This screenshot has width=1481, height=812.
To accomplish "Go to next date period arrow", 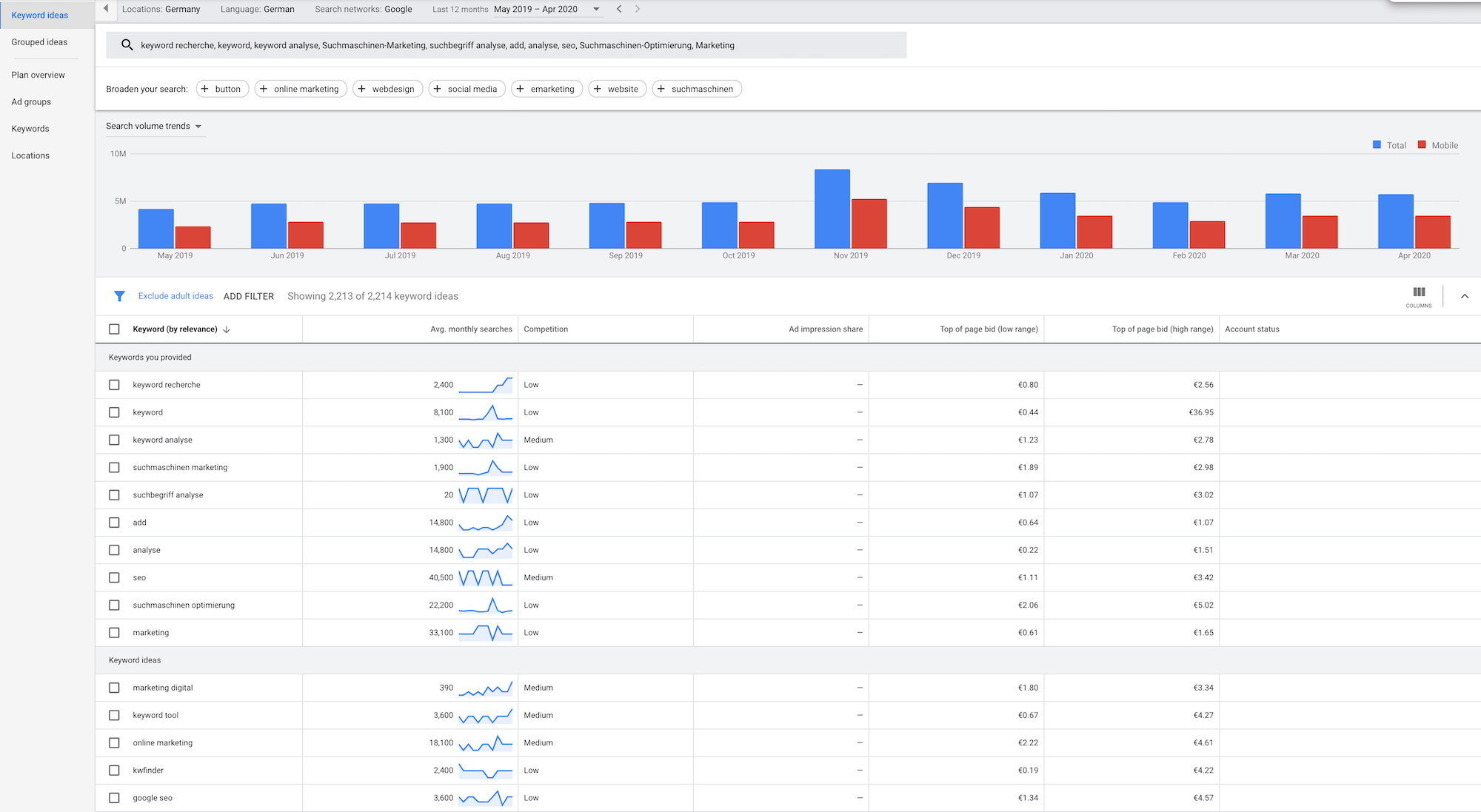I will [x=638, y=9].
